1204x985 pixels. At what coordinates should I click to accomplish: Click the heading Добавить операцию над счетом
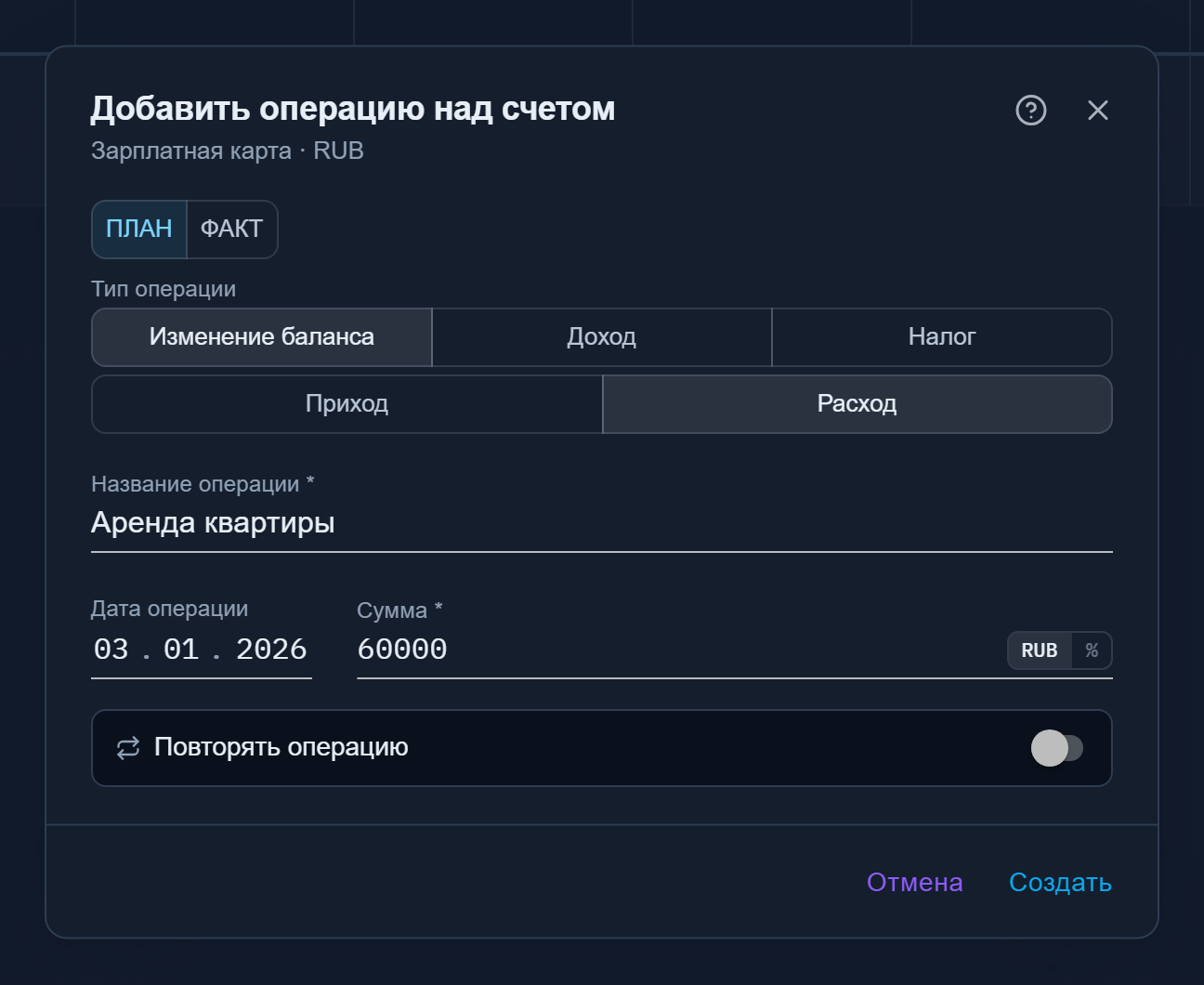pyautogui.click(x=353, y=109)
